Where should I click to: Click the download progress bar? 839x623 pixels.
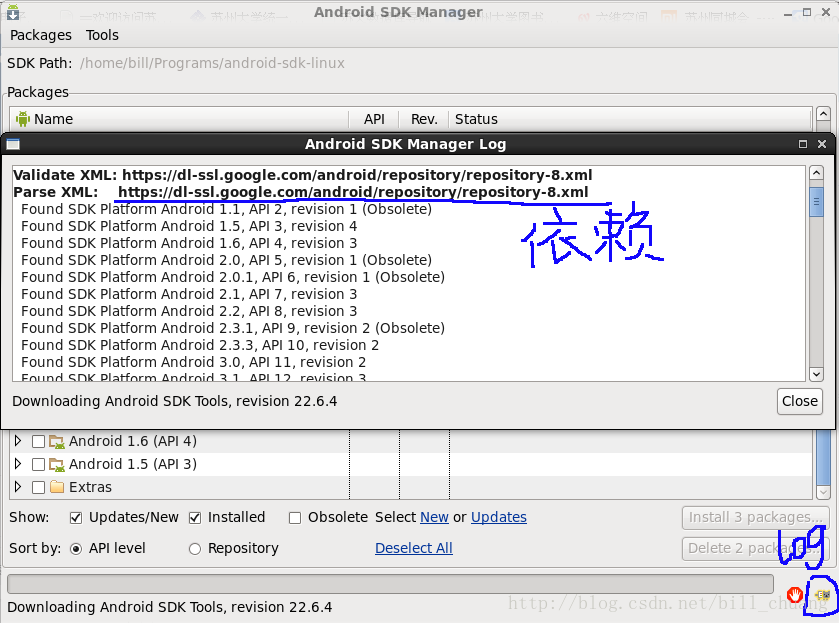click(x=391, y=584)
